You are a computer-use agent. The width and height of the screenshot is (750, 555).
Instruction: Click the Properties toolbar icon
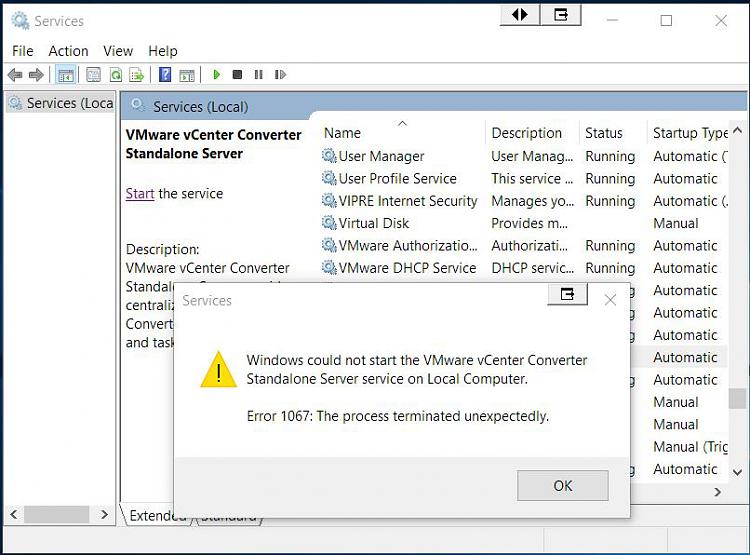point(93,75)
